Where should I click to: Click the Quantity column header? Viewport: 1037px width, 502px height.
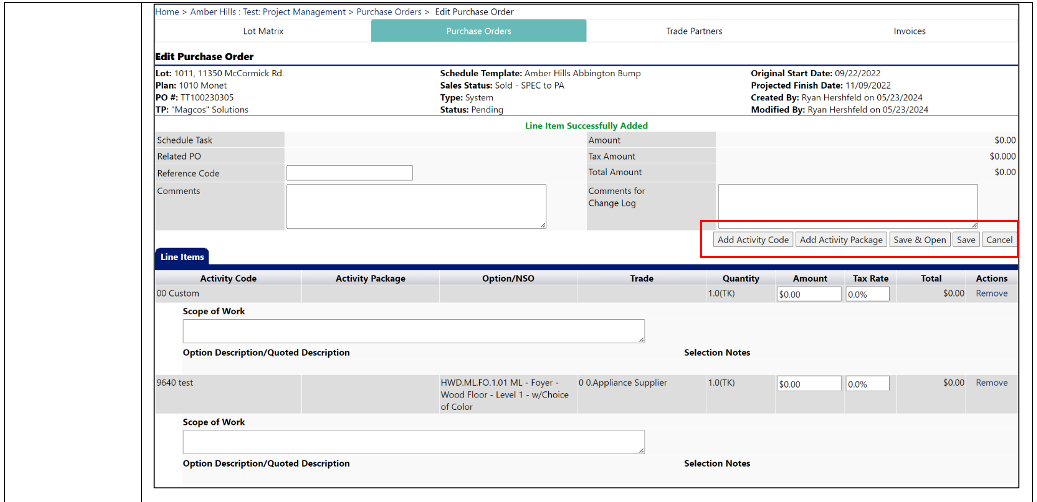741,278
